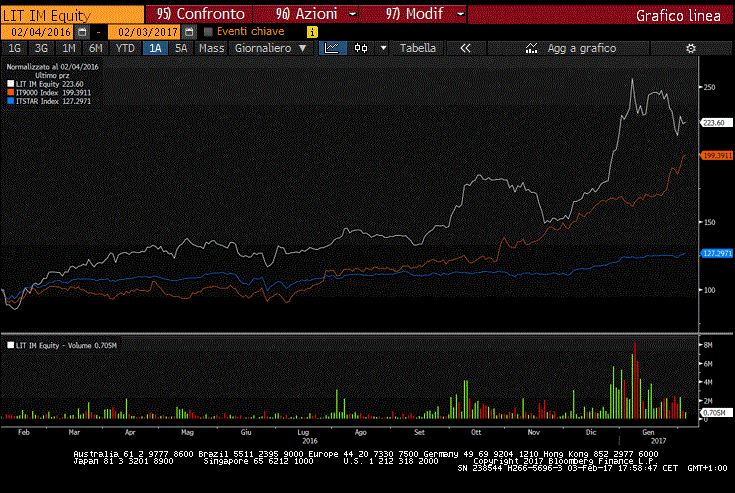Collapse panel with double left arrows
The width and height of the screenshot is (735, 493).
[465, 48]
